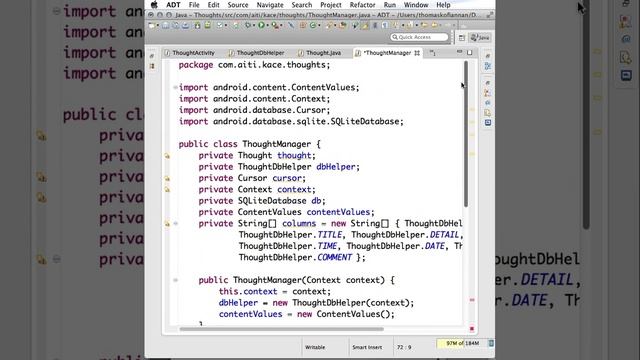The image size is (640, 360).
Task: Click the Run External Tools icon
Action: point(275,25)
